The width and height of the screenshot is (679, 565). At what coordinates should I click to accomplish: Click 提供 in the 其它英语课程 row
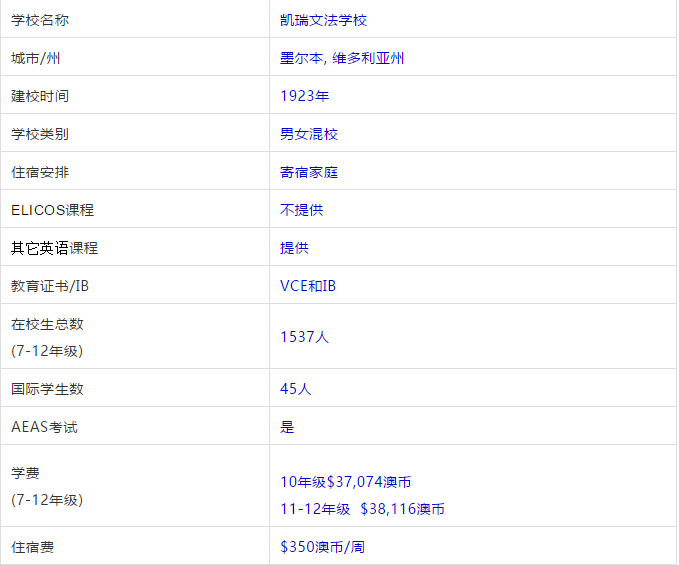(294, 248)
